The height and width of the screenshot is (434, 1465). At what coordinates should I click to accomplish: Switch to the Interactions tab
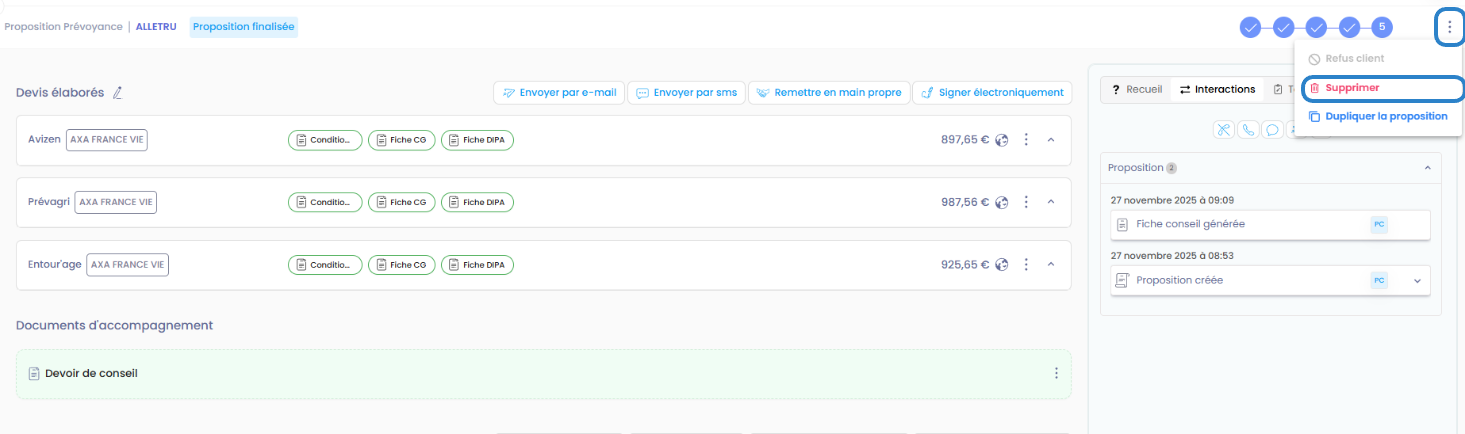(x=1217, y=89)
